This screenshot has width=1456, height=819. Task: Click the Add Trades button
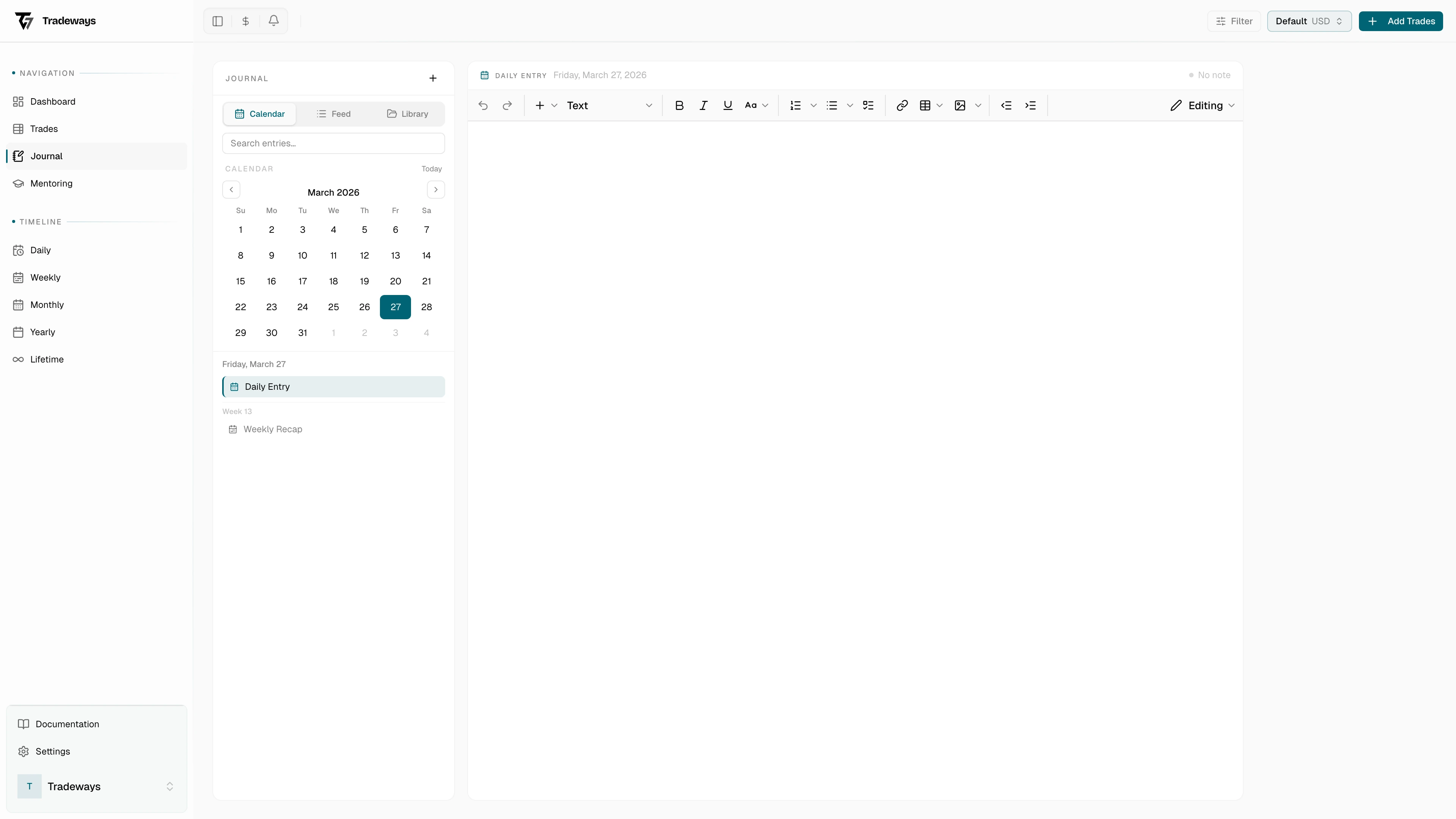click(1401, 21)
